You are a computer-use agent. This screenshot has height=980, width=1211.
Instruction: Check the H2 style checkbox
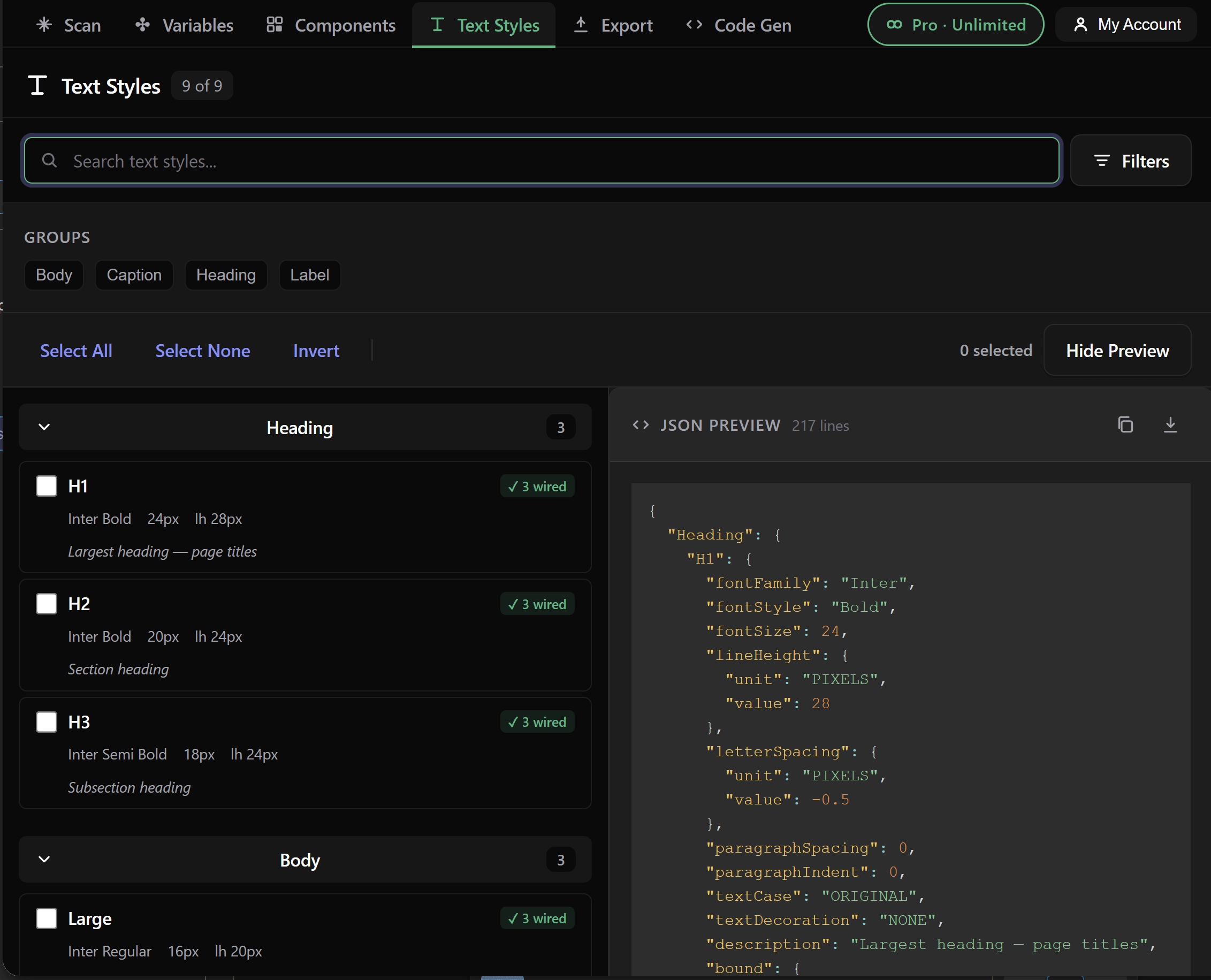(x=46, y=603)
